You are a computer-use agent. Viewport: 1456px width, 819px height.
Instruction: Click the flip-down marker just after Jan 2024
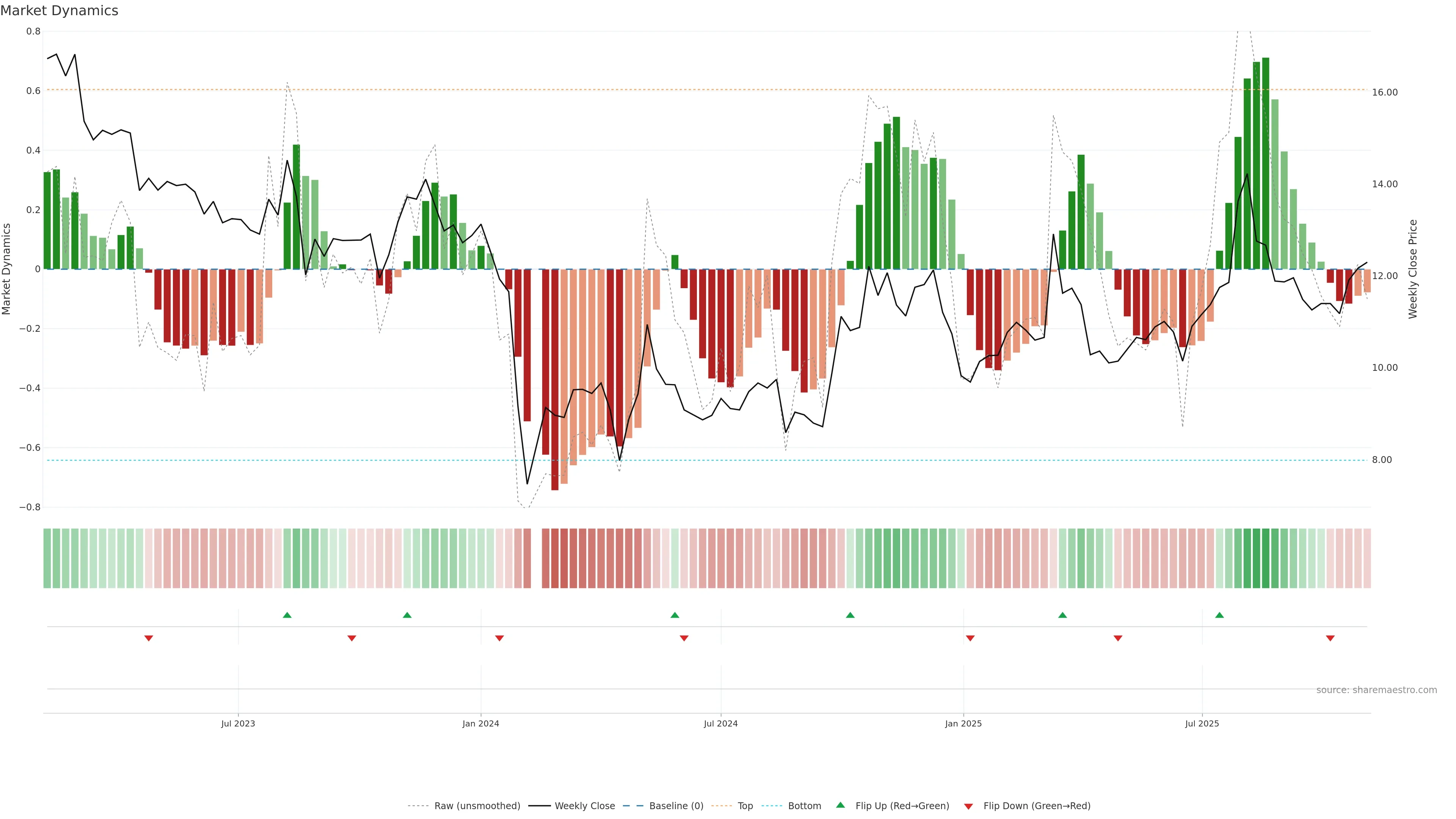click(x=499, y=638)
